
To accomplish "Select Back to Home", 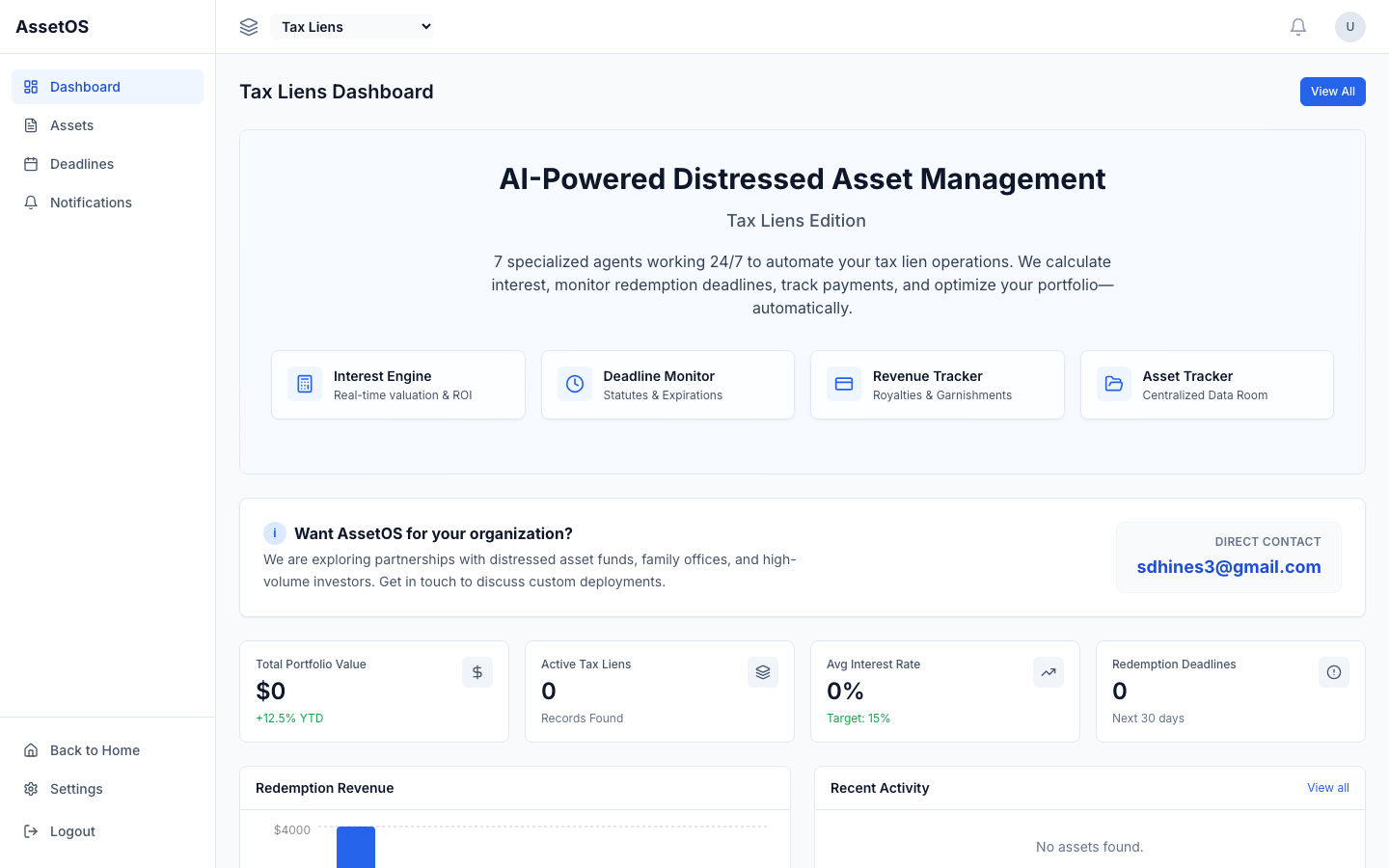I will (x=107, y=750).
